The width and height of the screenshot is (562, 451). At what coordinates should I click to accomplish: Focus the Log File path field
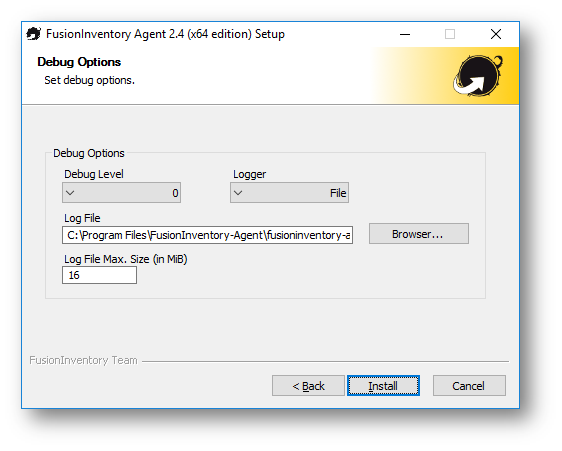pyautogui.click(x=208, y=235)
